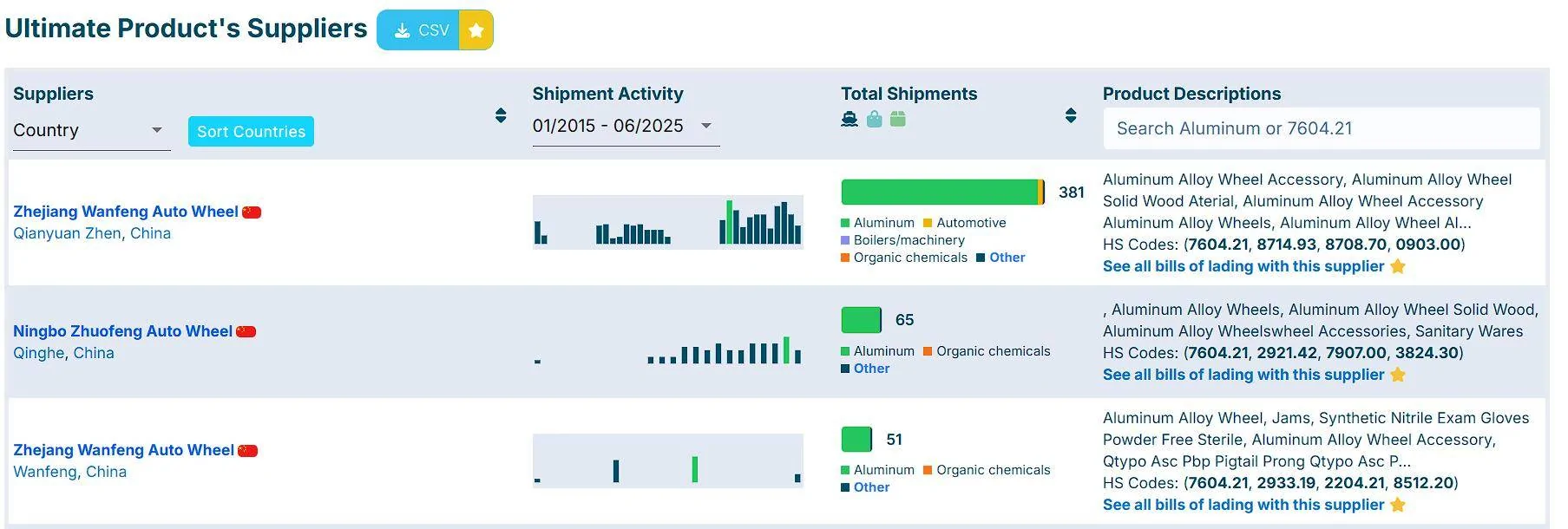Click star next to Zhejiang Wanfeng bills link
1568x529 pixels.
[x=1398, y=266]
